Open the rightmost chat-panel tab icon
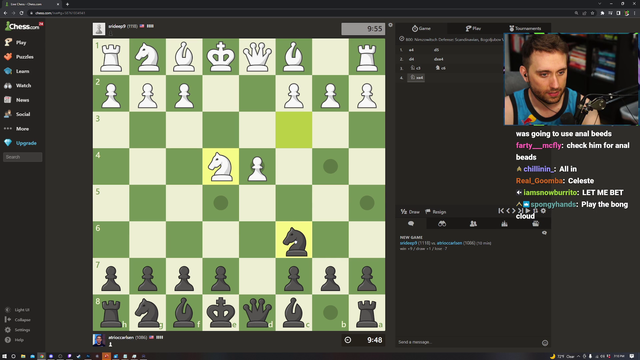This screenshot has height=360, width=640. point(536,223)
